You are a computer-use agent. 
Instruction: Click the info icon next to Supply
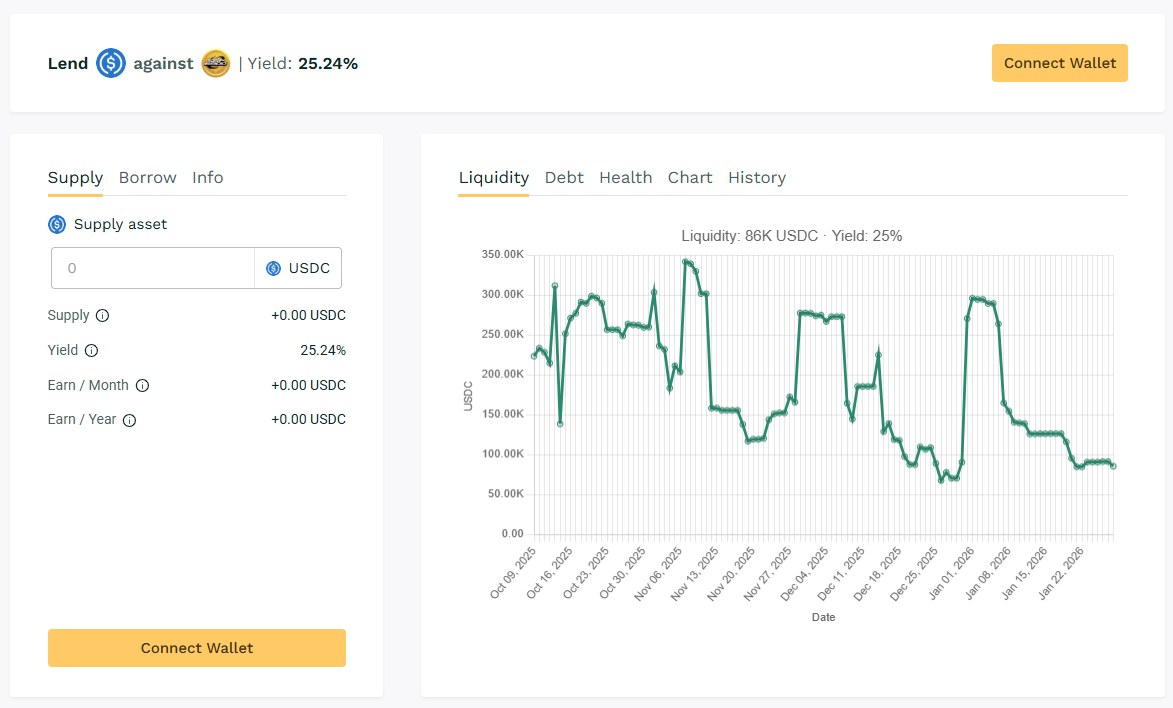click(103, 316)
